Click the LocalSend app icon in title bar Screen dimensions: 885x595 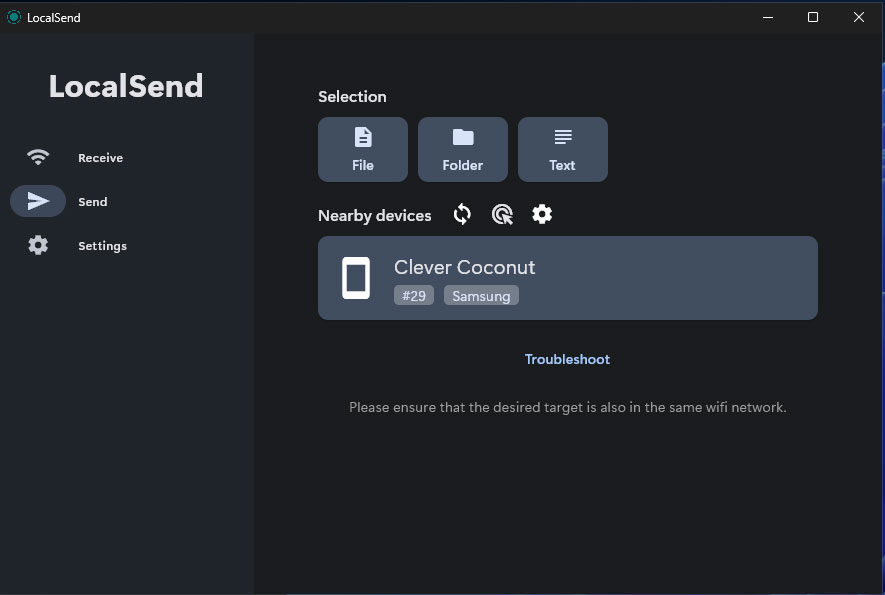(x=14, y=18)
